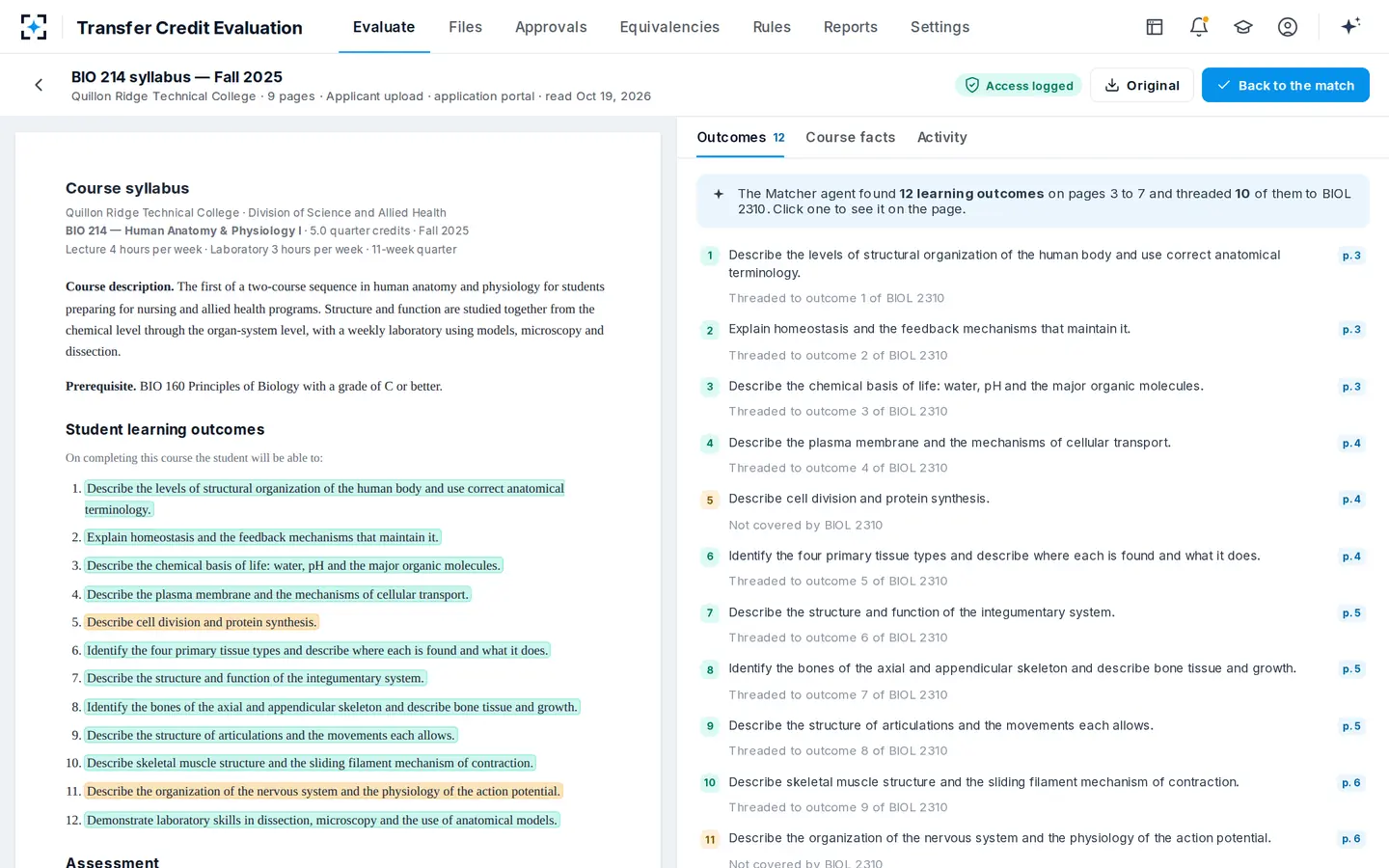Image resolution: width=1389 pixels, height=868 pixels.
Task: Click the graduation cap icon
Action: coord(1243,27)
